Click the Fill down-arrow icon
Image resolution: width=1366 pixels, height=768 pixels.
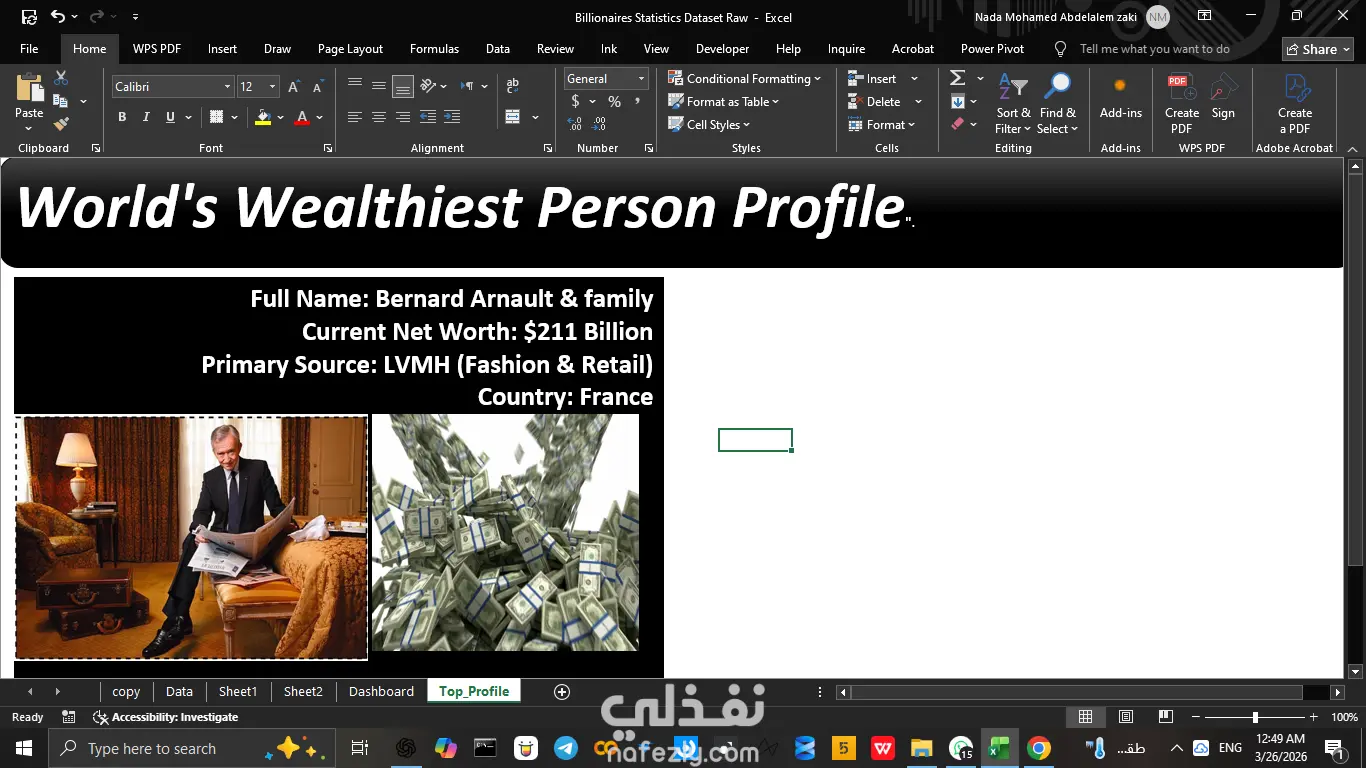pos(957,102)
